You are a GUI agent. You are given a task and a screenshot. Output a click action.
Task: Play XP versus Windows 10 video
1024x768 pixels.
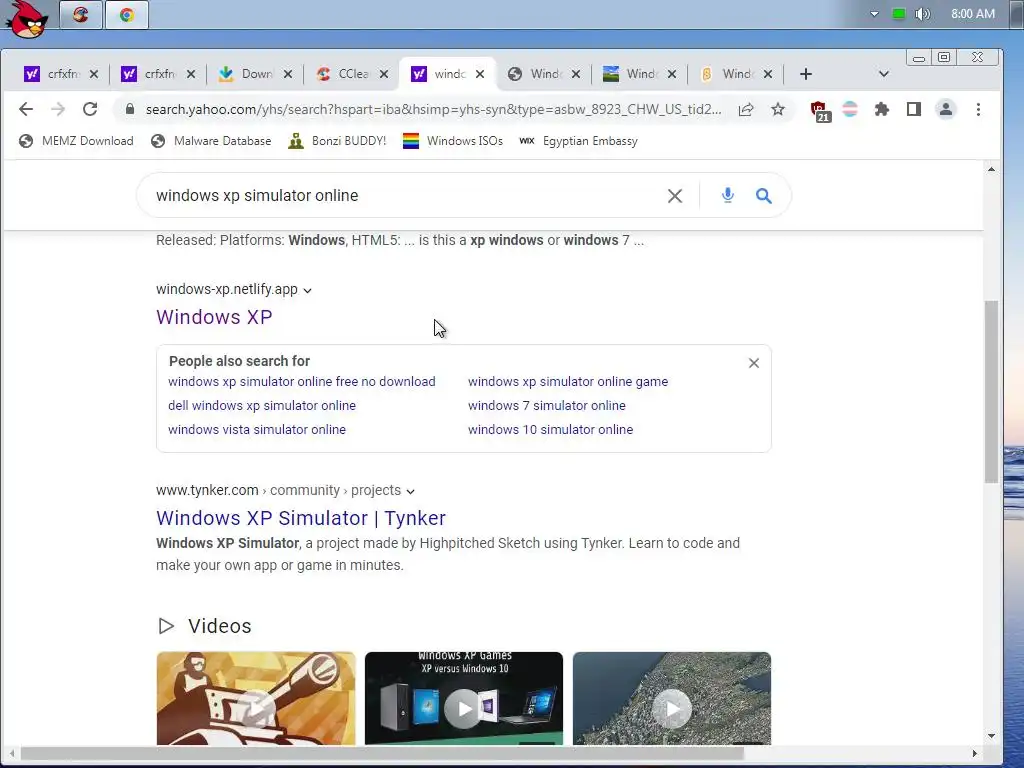[464, 699]
